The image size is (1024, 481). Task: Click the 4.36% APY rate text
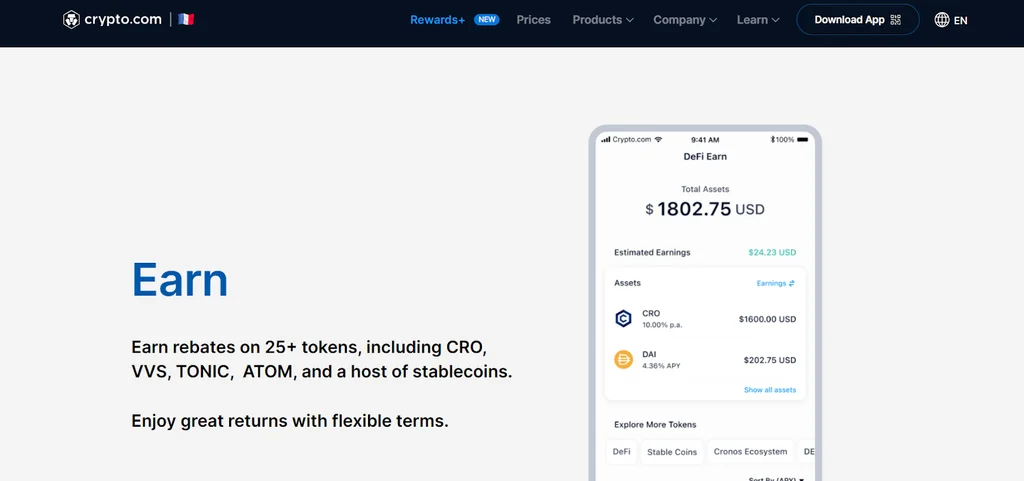tap(661, 366)
